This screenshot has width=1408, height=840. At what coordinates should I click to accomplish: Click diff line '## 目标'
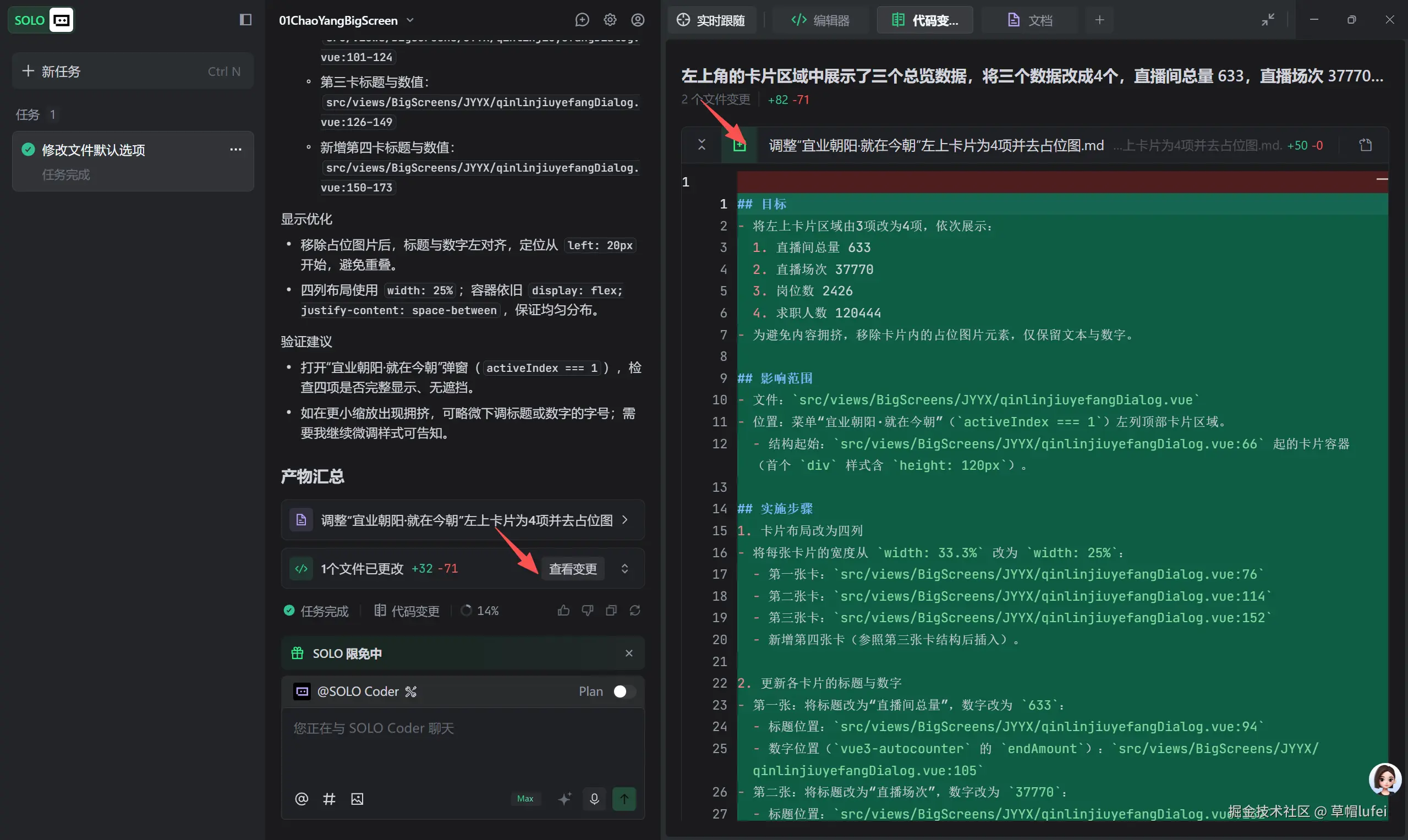[x=762, y=204]
